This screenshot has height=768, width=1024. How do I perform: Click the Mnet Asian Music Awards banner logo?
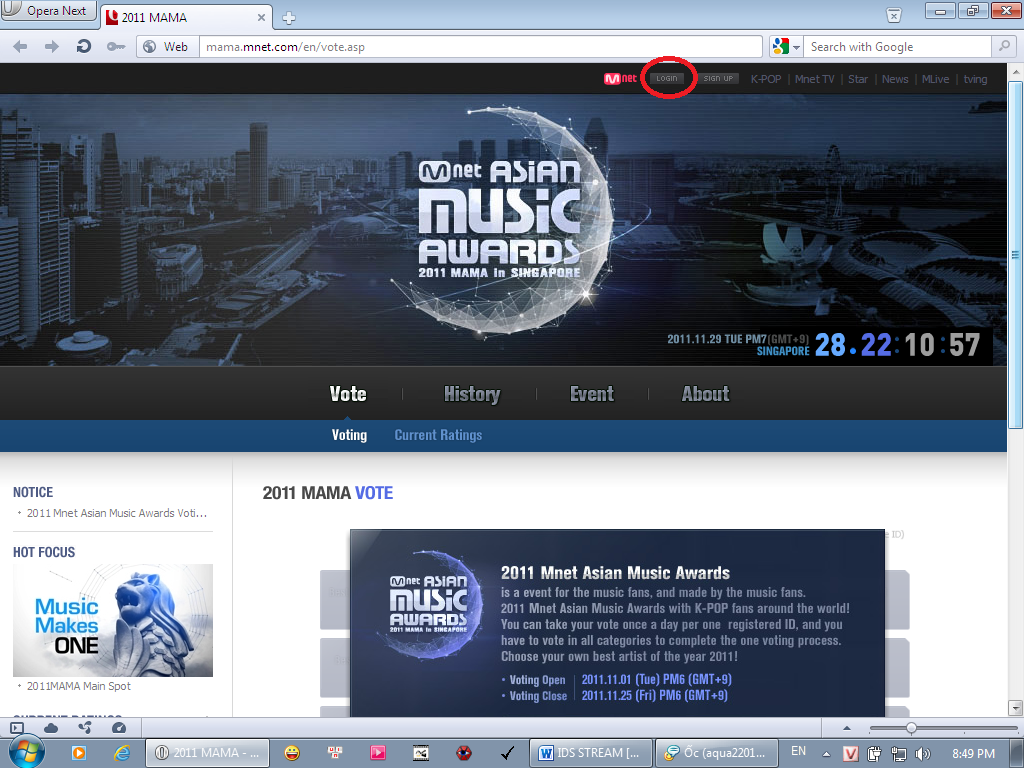(x=500, y=220)
